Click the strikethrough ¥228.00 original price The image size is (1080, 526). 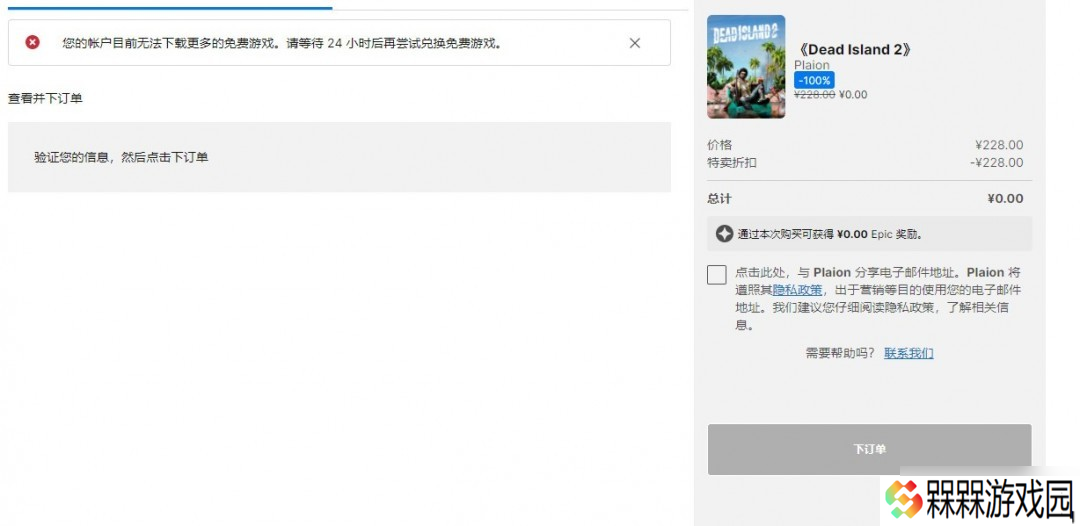[815, 95]
